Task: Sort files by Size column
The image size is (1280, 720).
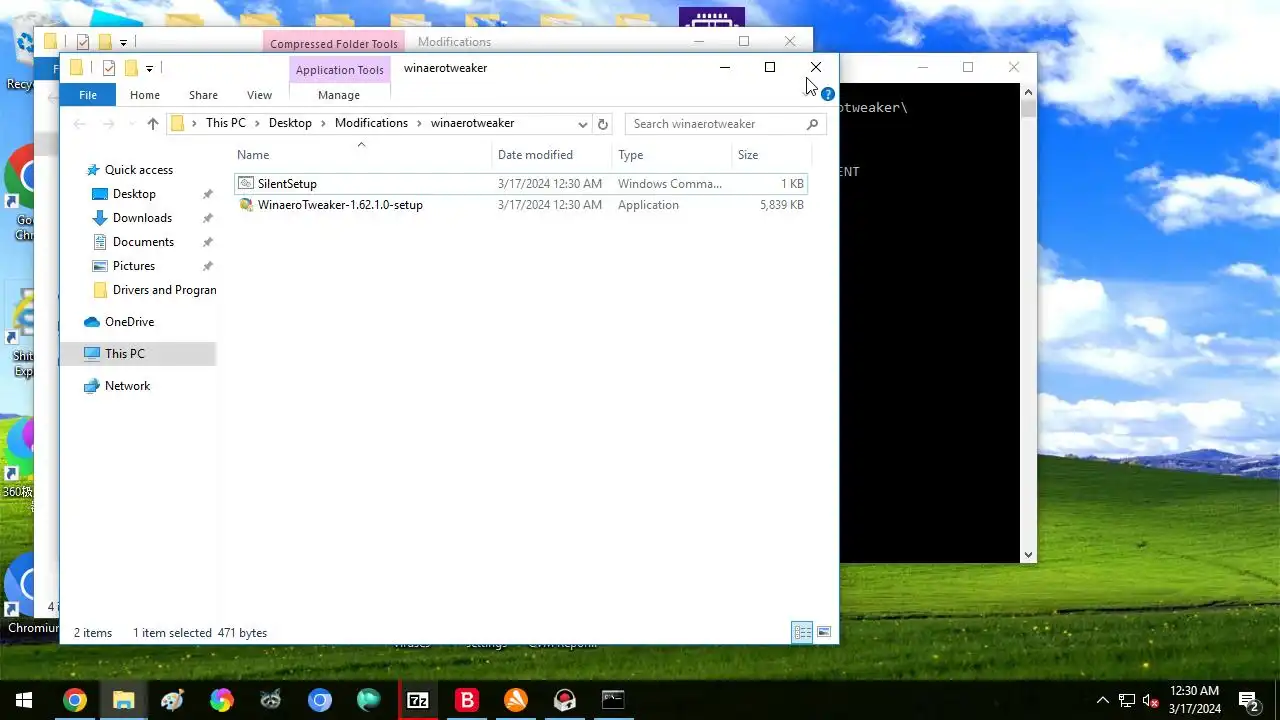Action: 771,155
